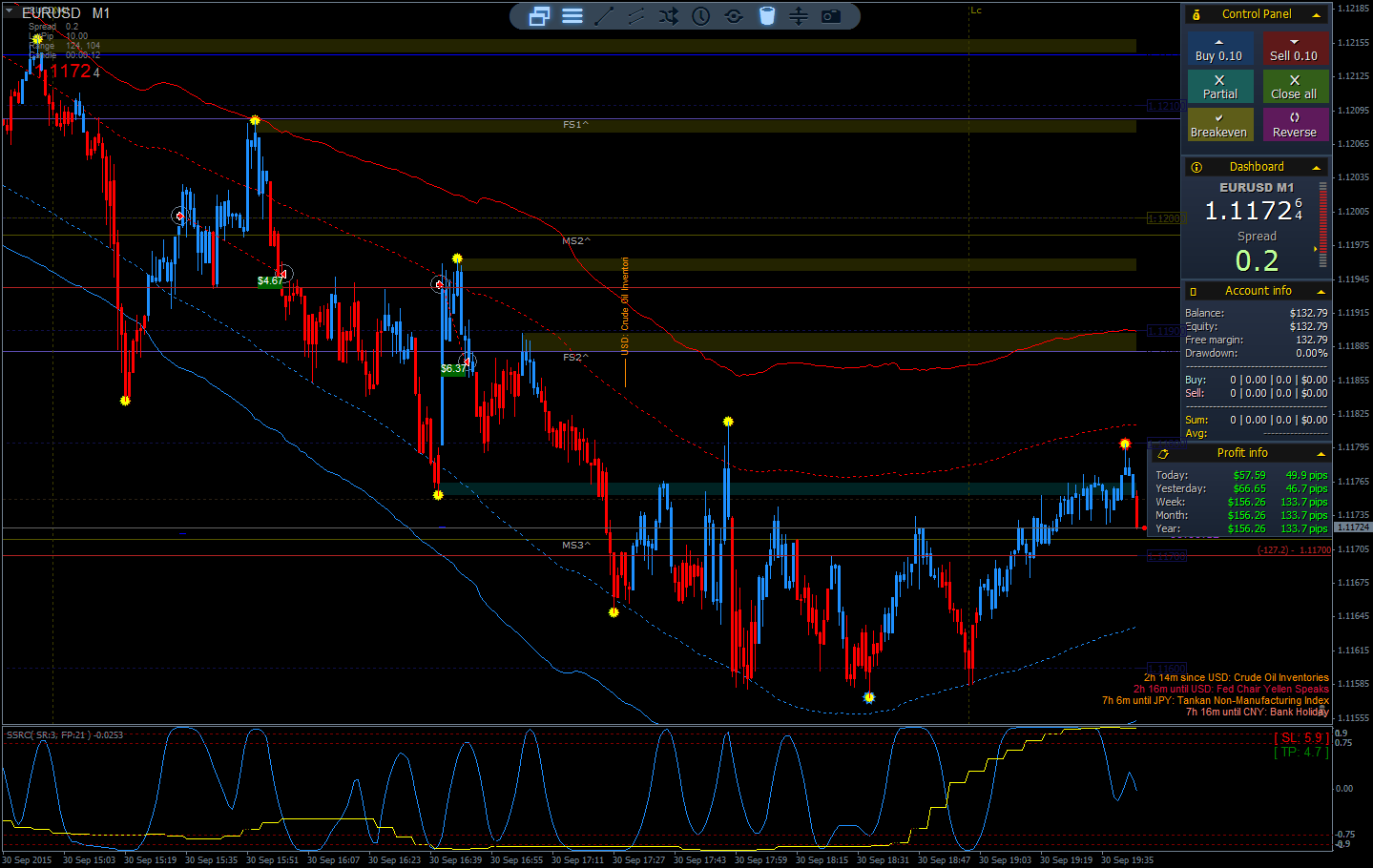Select the parallel channel lines tool
Screen dimensions: 1373x868
point(636,16)
